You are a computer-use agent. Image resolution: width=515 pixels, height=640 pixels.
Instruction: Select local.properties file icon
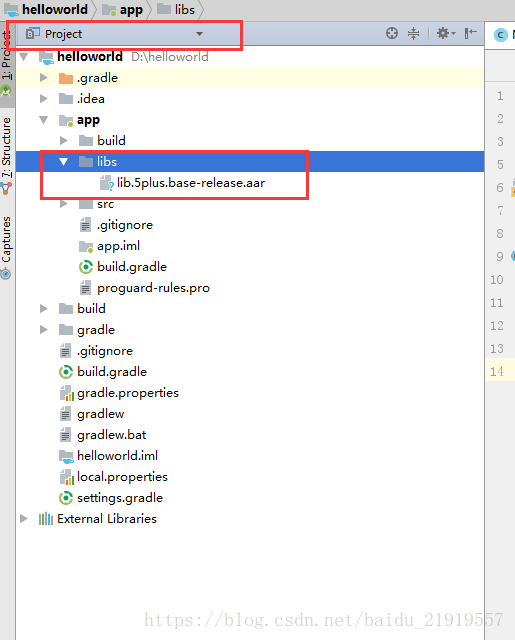pos(67,477)
